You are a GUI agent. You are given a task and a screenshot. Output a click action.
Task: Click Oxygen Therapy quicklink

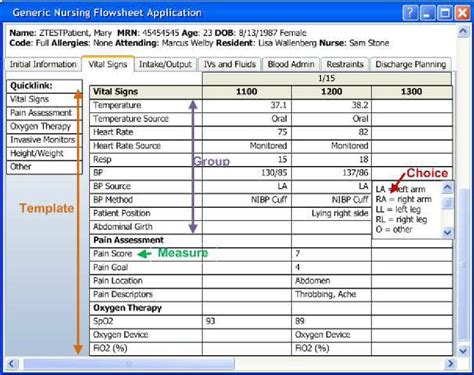click(x=44, y=127)
